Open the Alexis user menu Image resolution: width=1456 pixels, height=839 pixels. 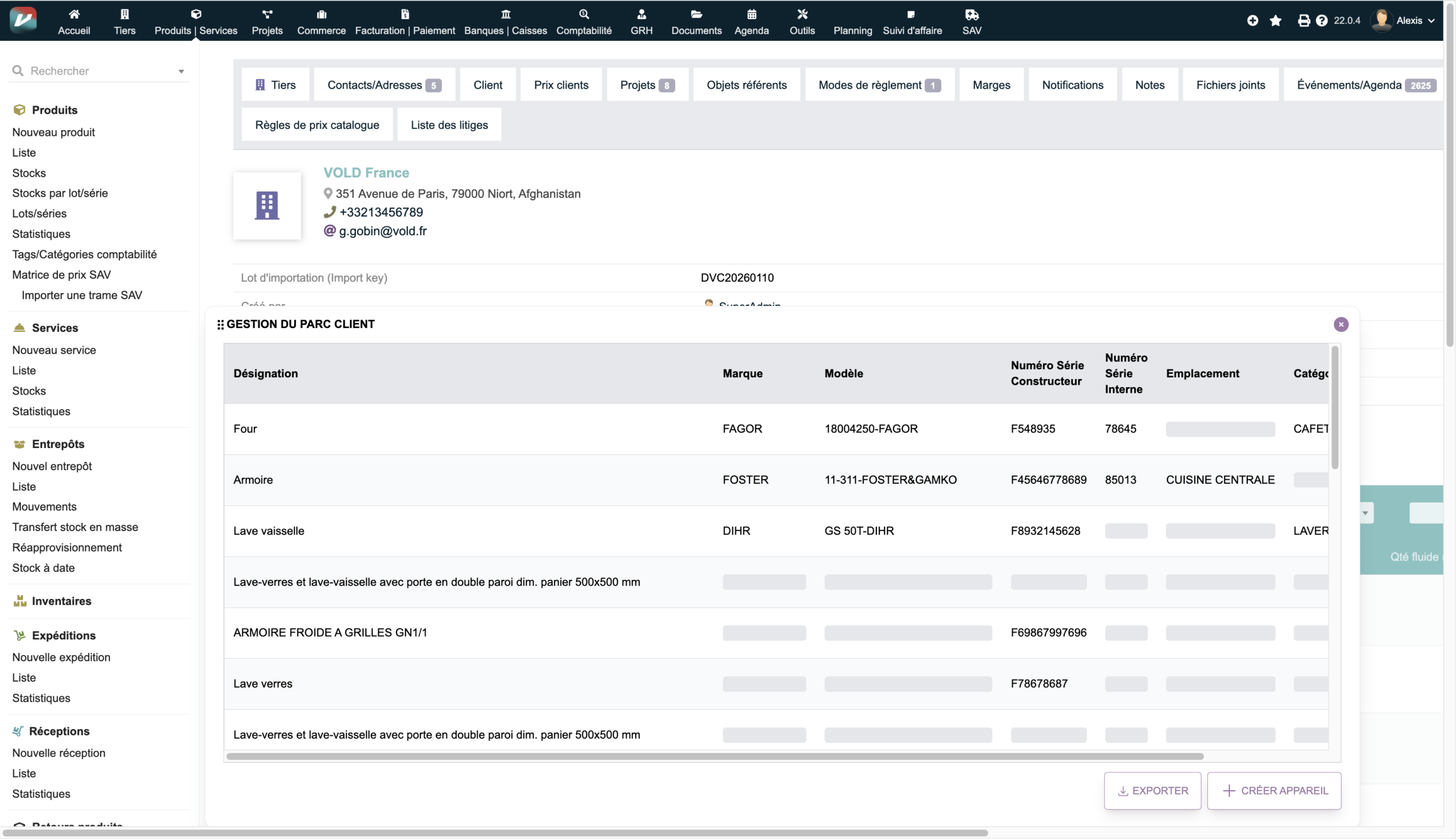point(1408,20)
